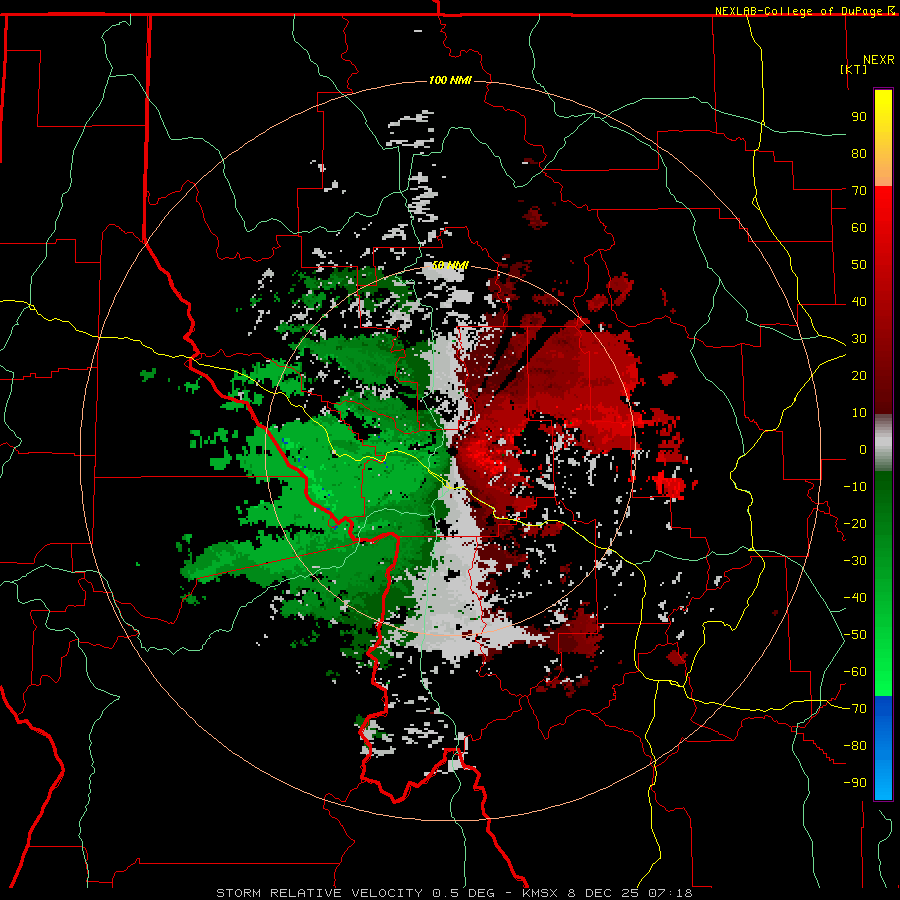Click the 0 value on velocity scale
900x900 pixels.
[863, 449]
